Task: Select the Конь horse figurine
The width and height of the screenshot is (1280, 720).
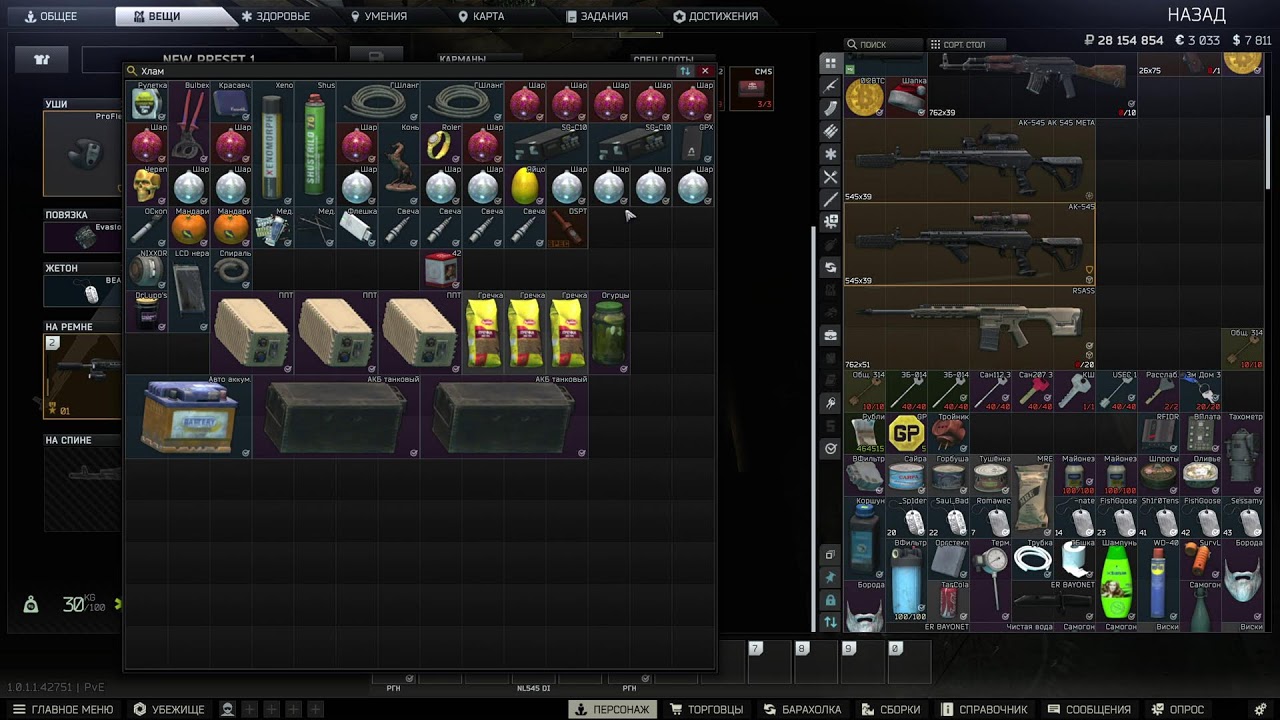Action: coord(399,165)
